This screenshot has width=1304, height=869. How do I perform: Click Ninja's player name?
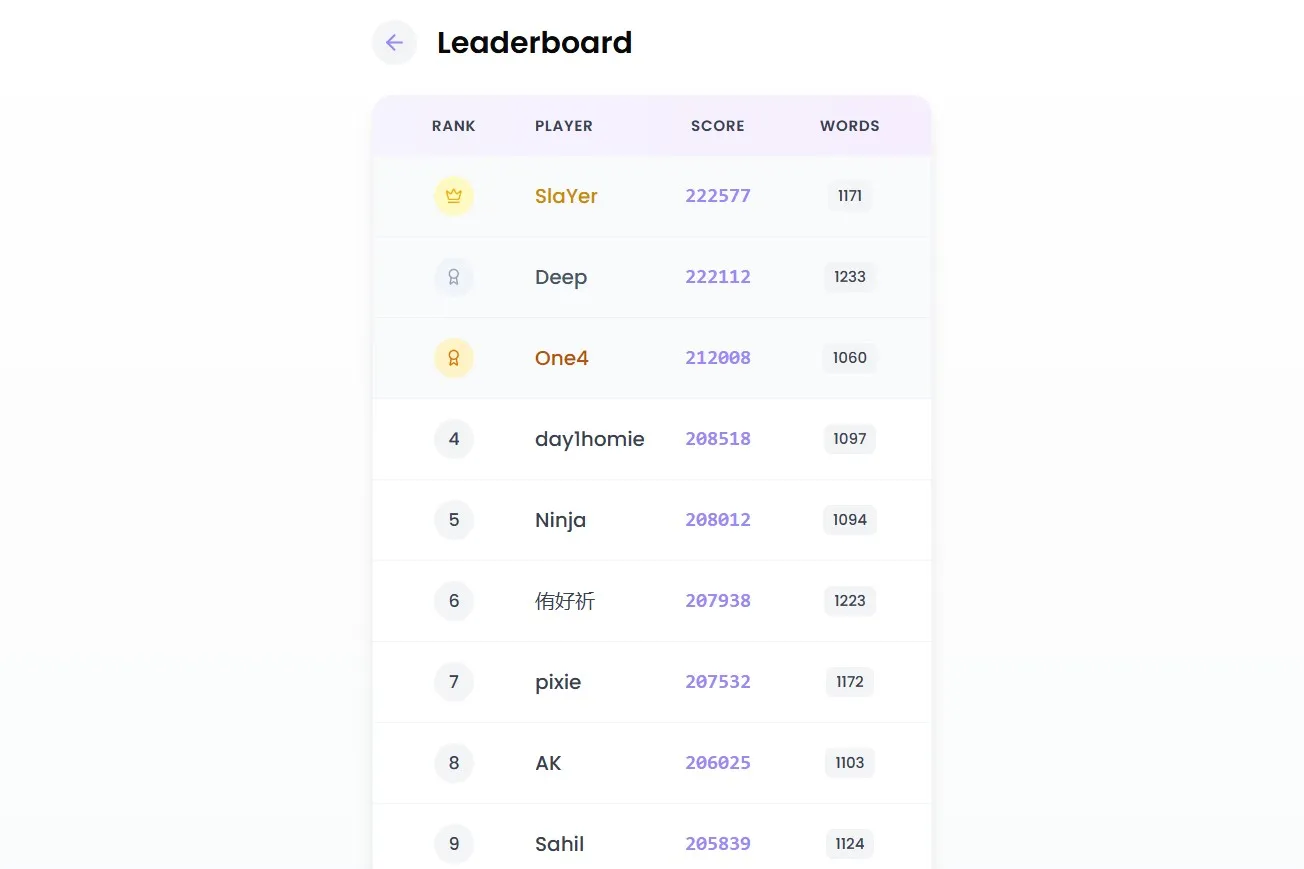click(x=560, y=520)
